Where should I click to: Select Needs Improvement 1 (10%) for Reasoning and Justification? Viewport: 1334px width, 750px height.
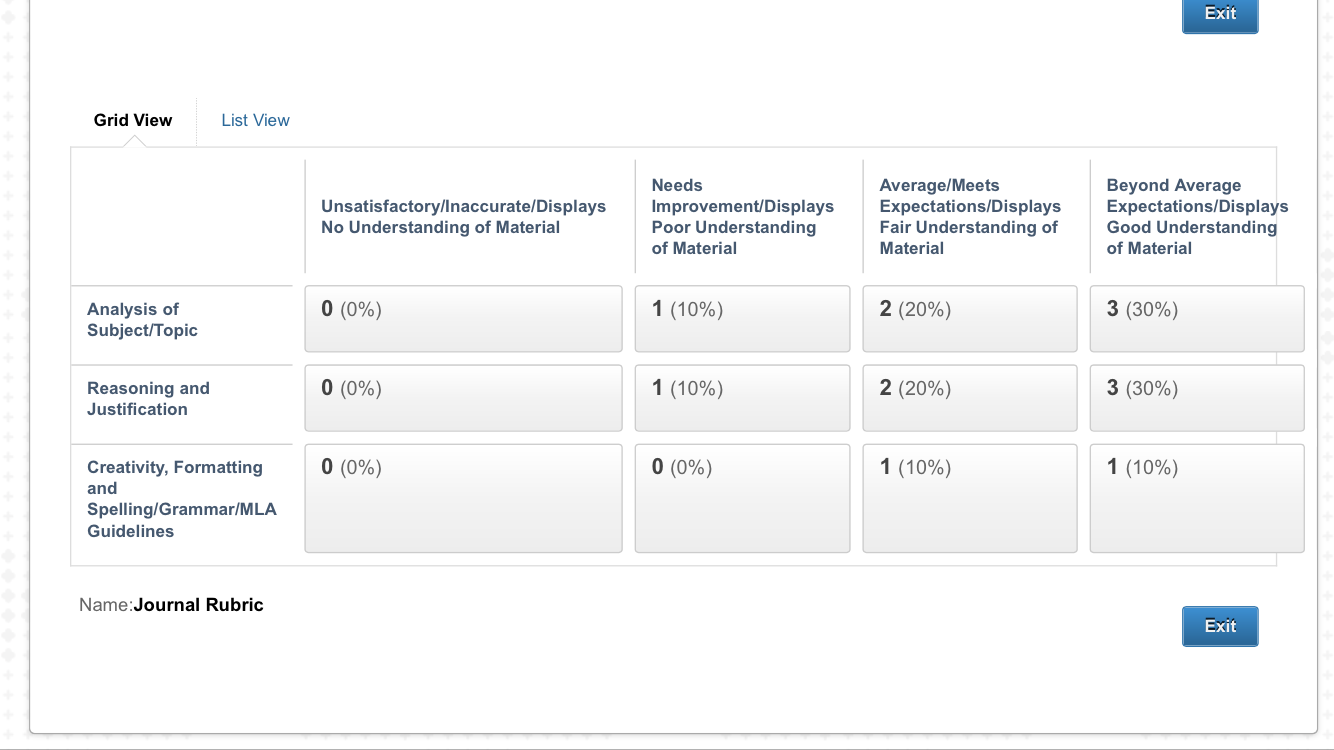[742, 398]
